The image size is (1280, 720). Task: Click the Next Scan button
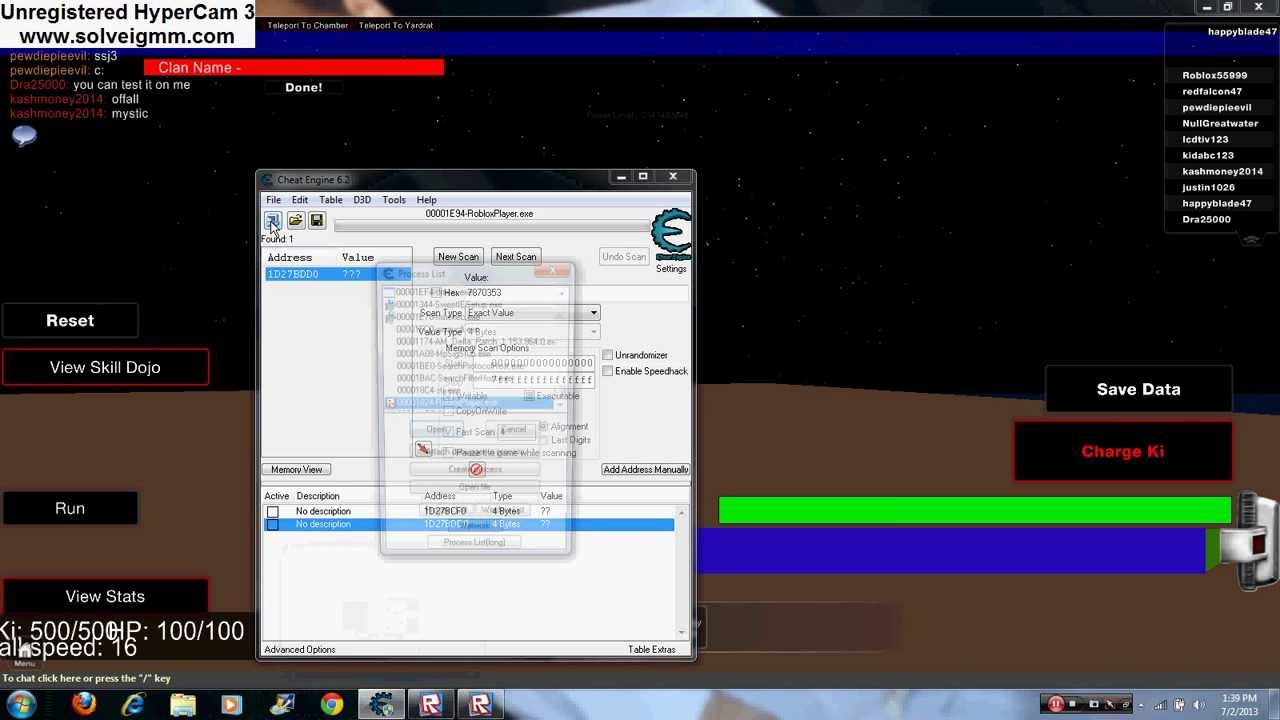[516, 257]
